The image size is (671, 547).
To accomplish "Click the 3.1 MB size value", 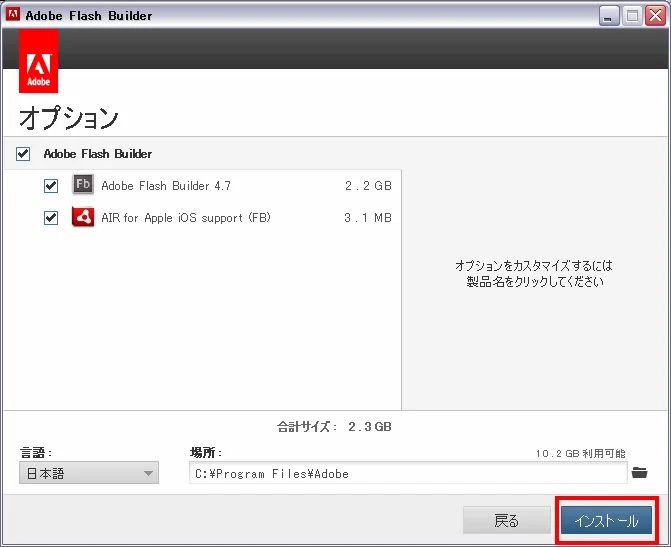I will (368, 218).
